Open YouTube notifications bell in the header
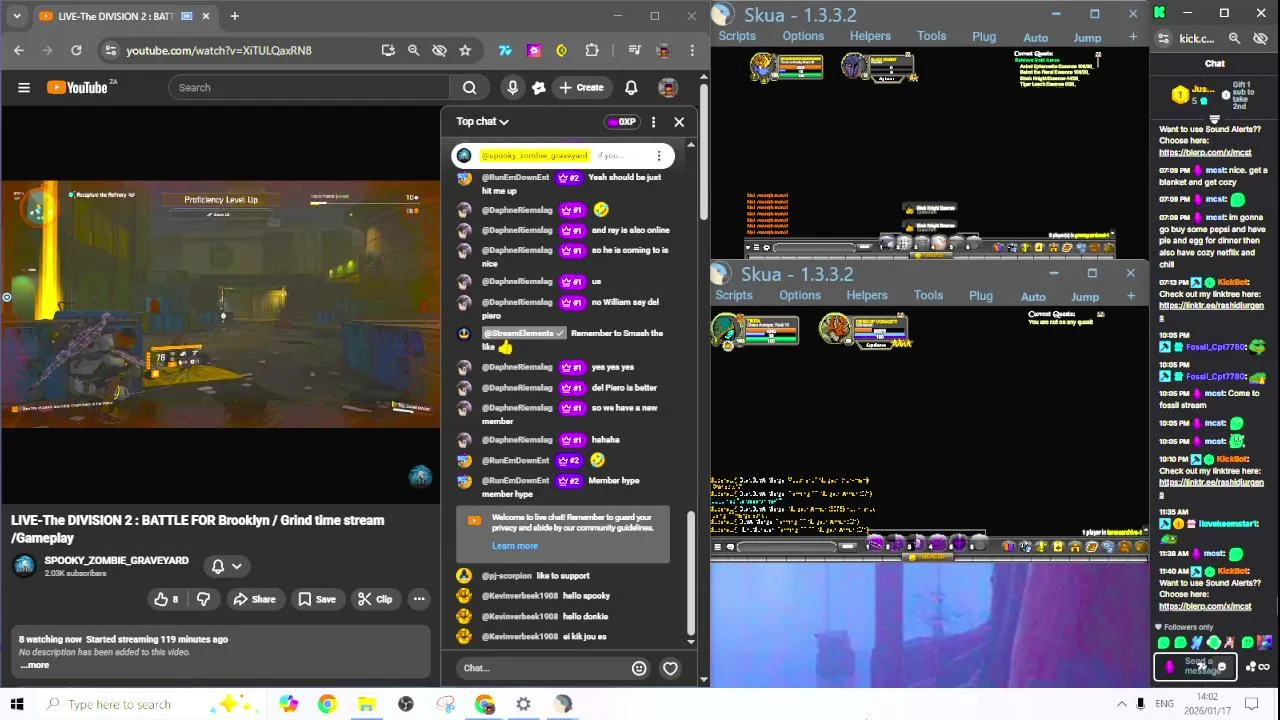The width and height of the screenshot is (1280, 720). coord(631,87)
